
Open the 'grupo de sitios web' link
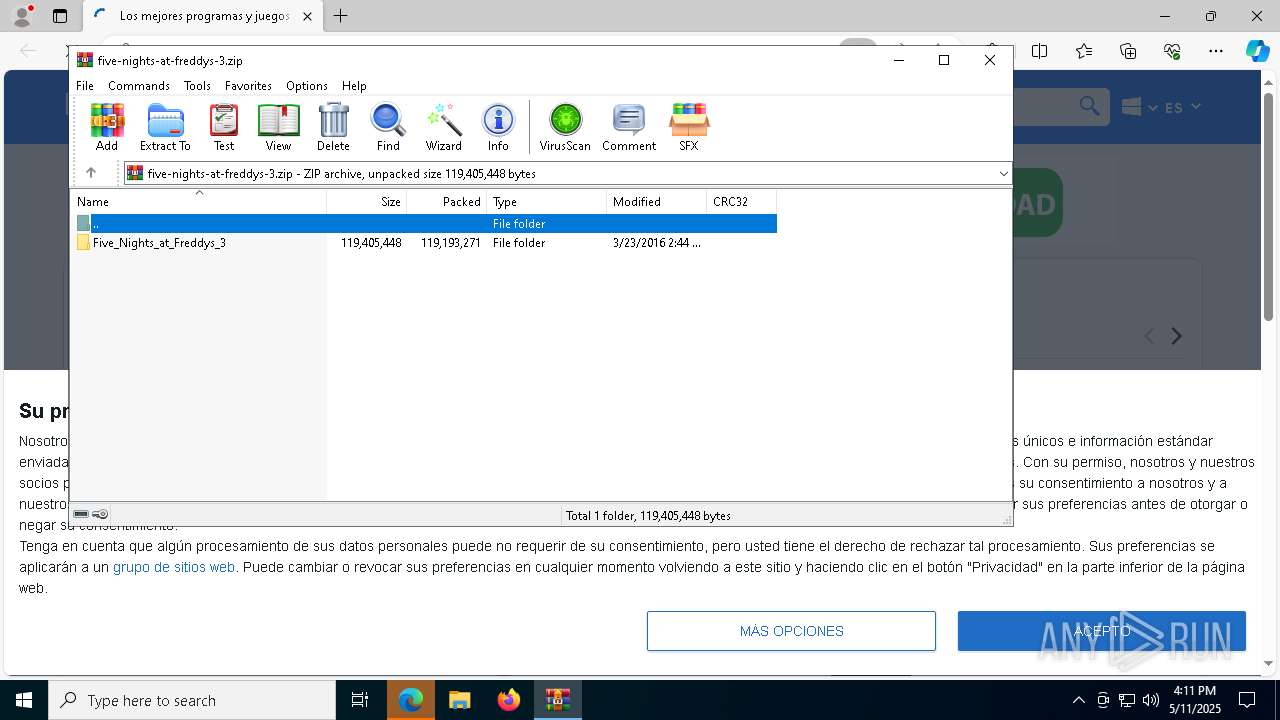coord(174,567)
